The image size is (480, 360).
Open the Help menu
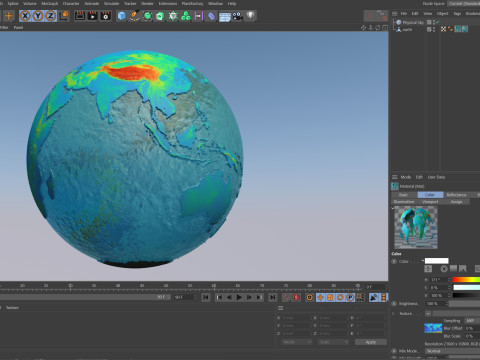pyautogui.click(x=232, y=3)
